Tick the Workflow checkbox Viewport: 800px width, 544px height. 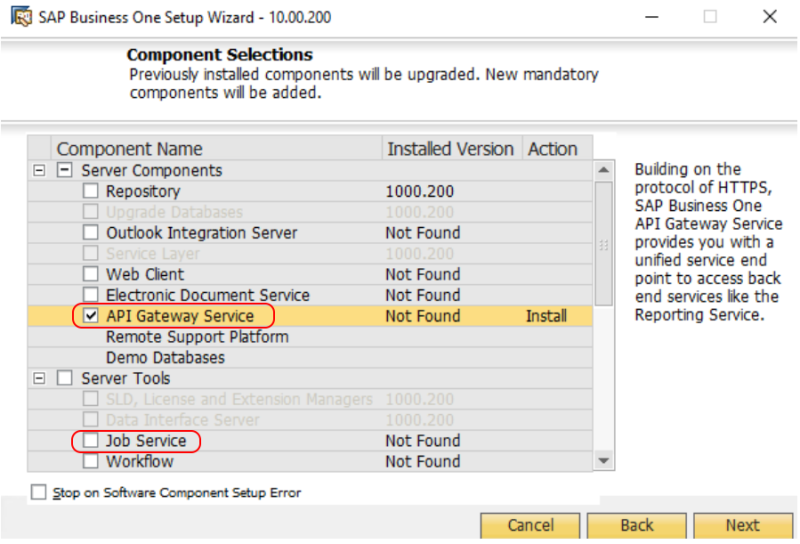pos(91,461)
